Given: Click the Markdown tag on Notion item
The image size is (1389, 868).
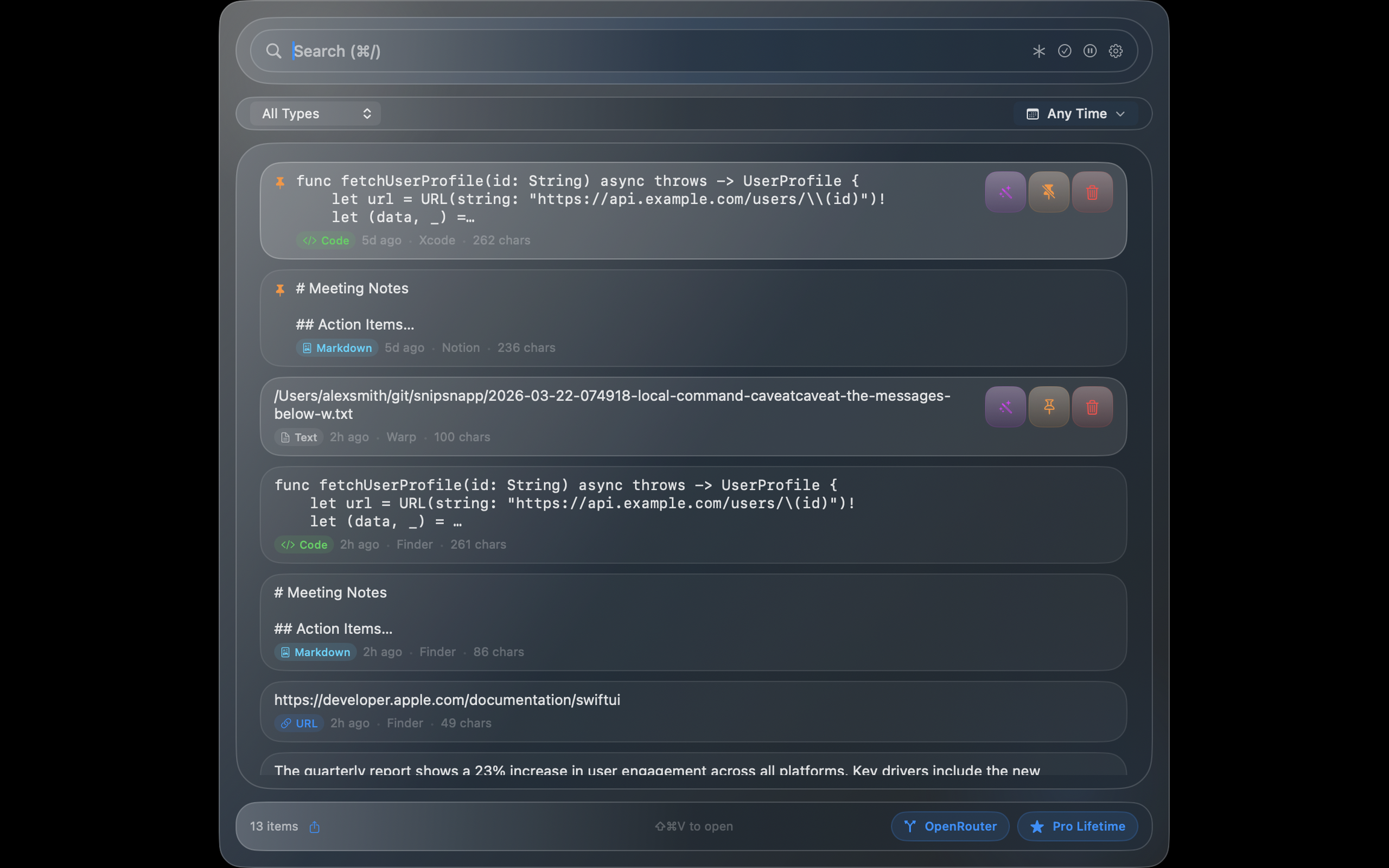Looking at the screenshot, I should [337, 348].
